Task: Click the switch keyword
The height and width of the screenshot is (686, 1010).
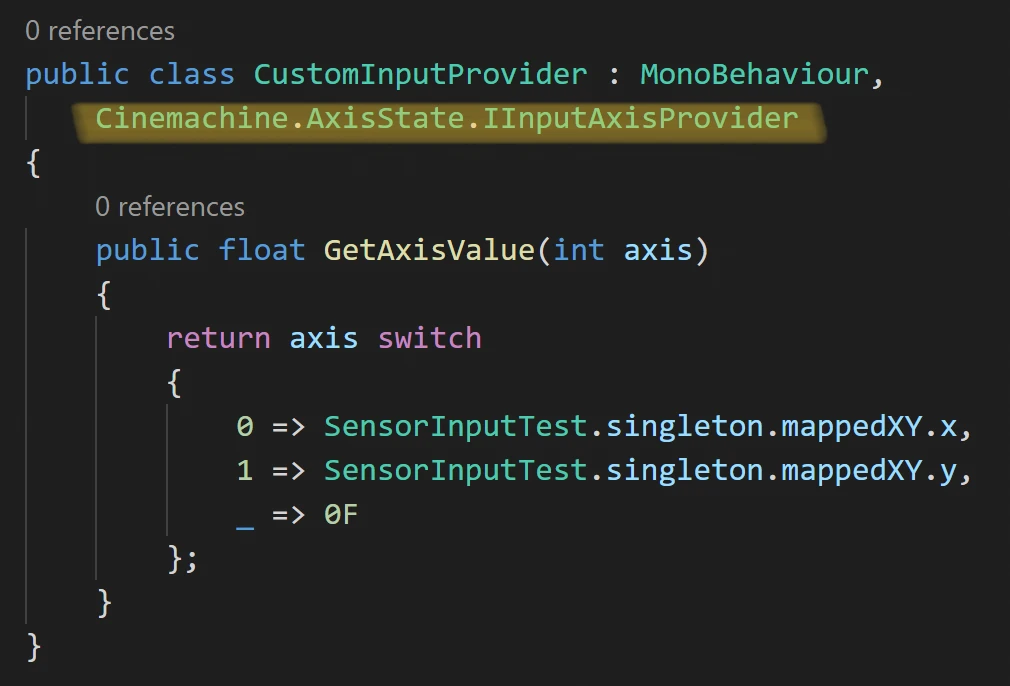Action: (x=429, y=338)
